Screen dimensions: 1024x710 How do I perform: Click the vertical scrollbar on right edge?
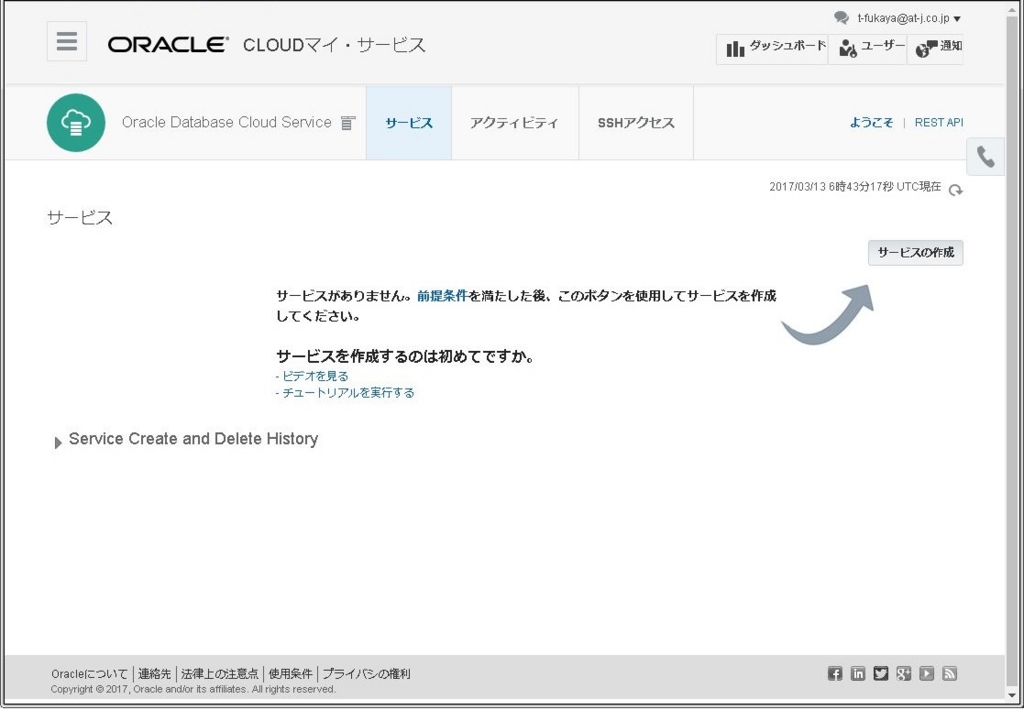coord(1013,353)
